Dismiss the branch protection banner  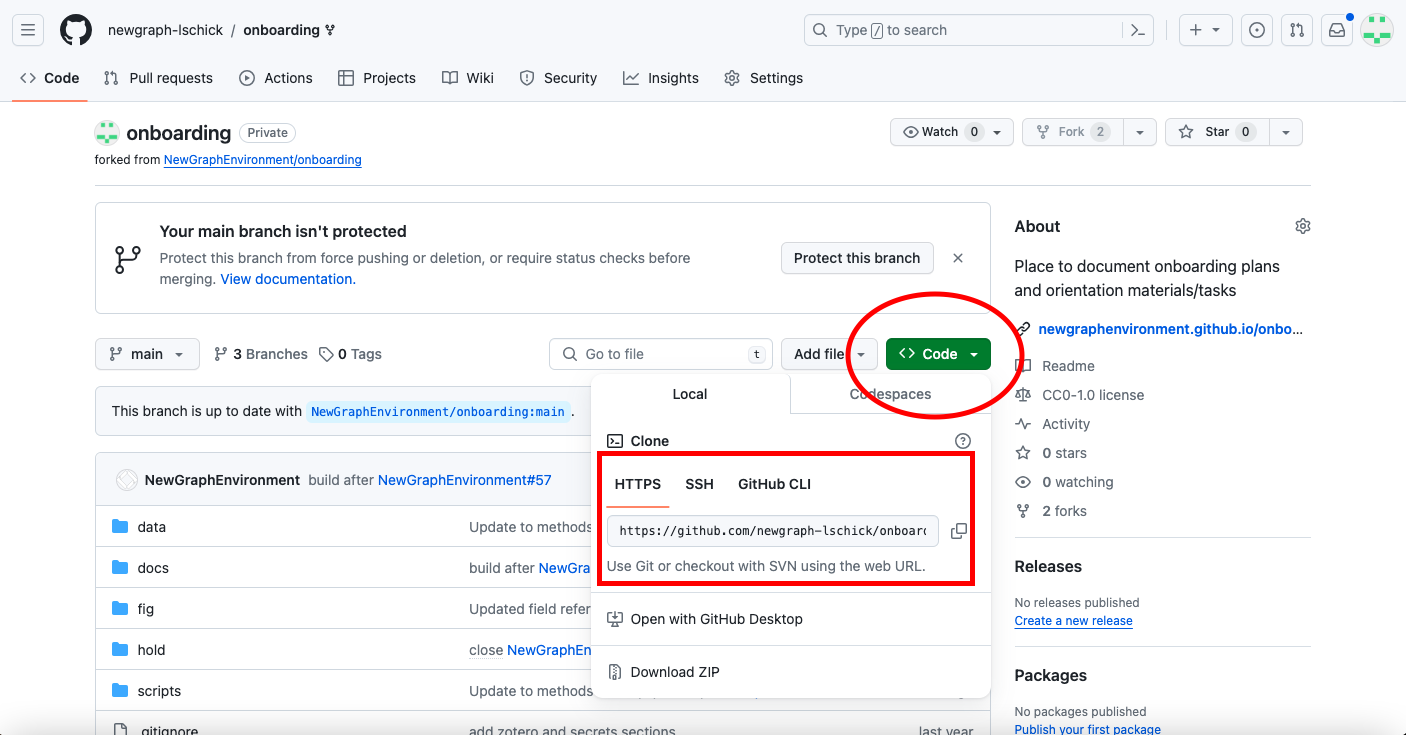pos(958,258)
